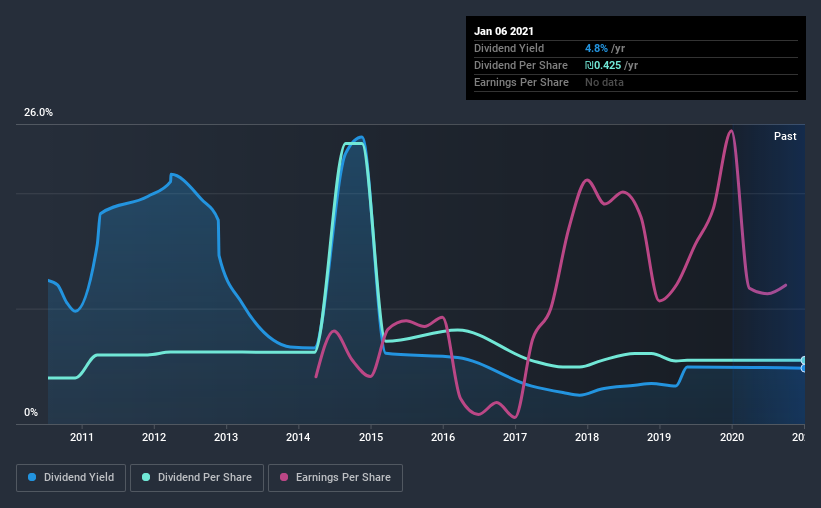
Task: Toggle the Dividend Yield legend button
Action: tap(71, 478)
